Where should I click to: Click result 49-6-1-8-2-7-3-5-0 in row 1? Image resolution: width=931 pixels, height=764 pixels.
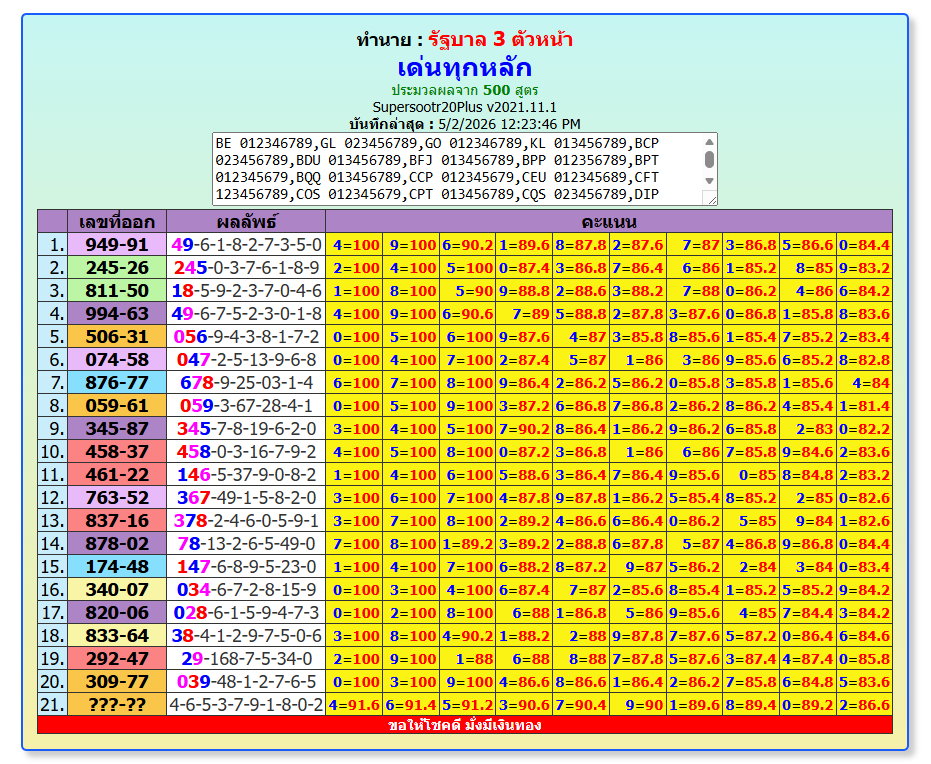246,245
